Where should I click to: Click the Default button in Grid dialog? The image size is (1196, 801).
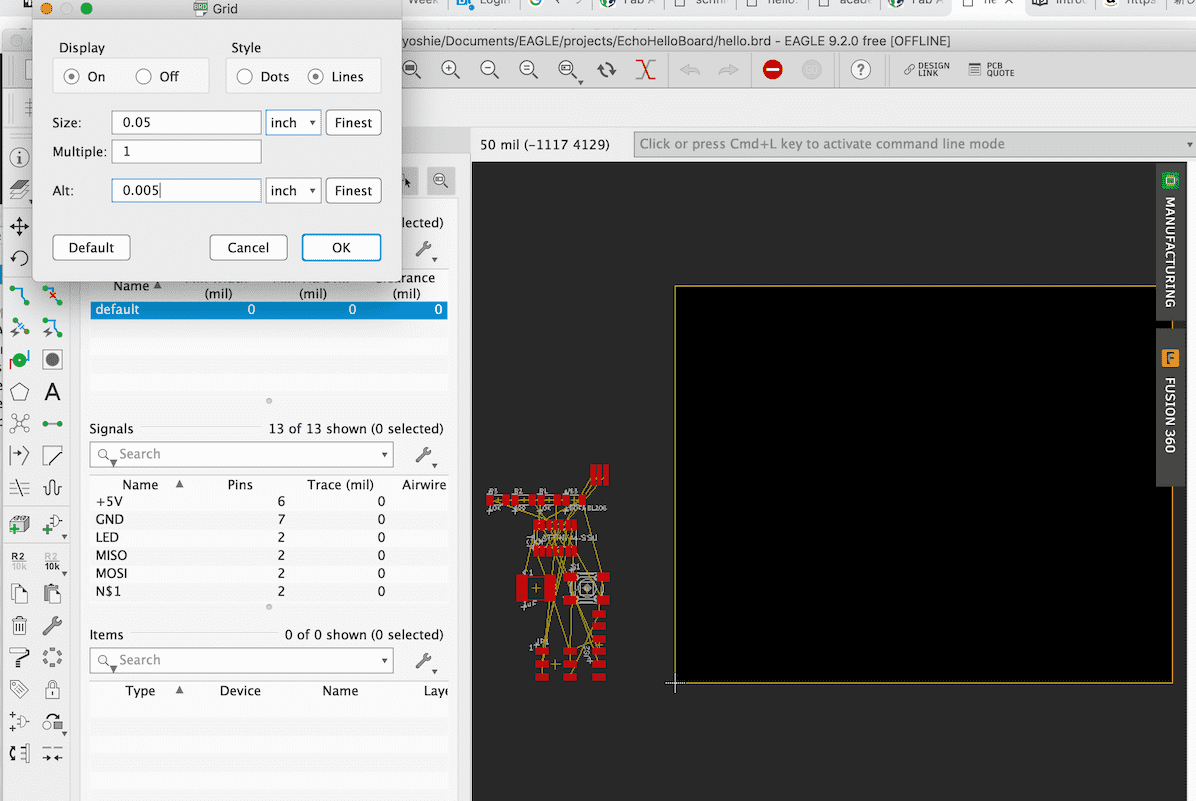point(92,248)
